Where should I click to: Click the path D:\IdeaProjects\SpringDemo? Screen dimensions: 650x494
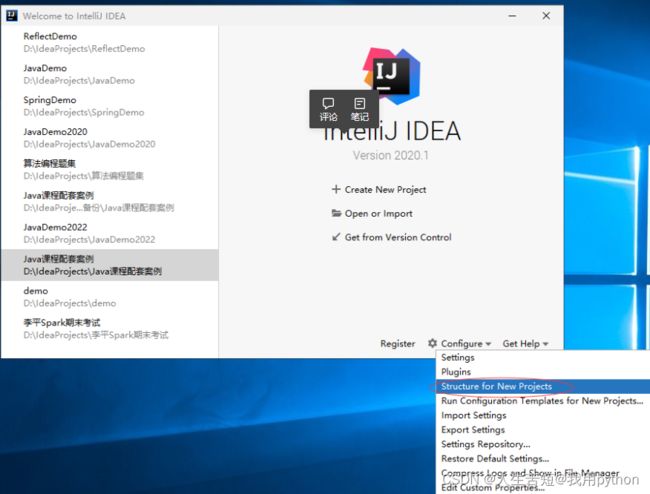[84, 112]
